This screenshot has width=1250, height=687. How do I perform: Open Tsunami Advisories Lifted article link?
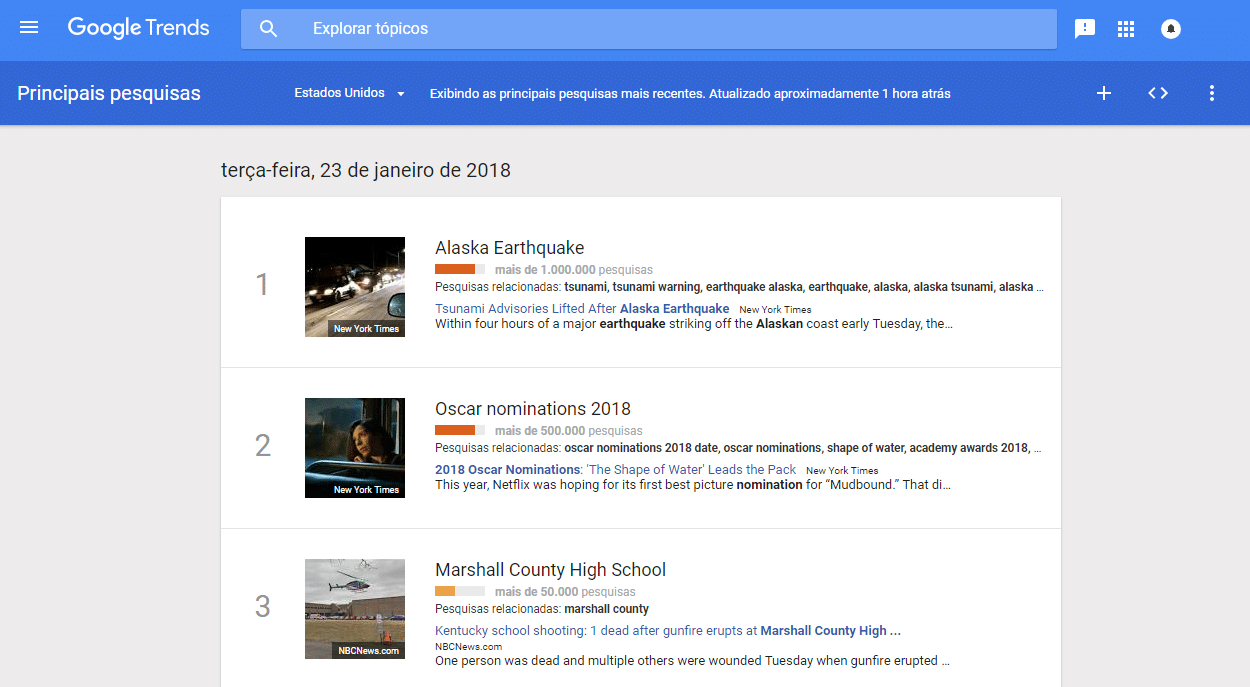pyautogui.click(x=582, y=309)
